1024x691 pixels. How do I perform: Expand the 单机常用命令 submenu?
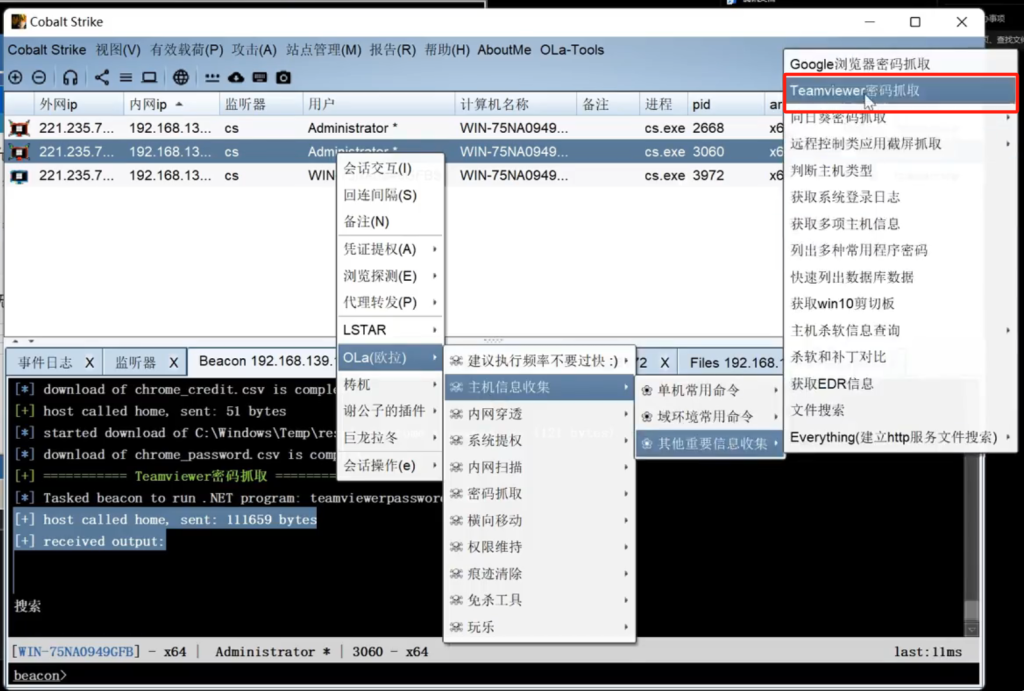tap(710, 391)
